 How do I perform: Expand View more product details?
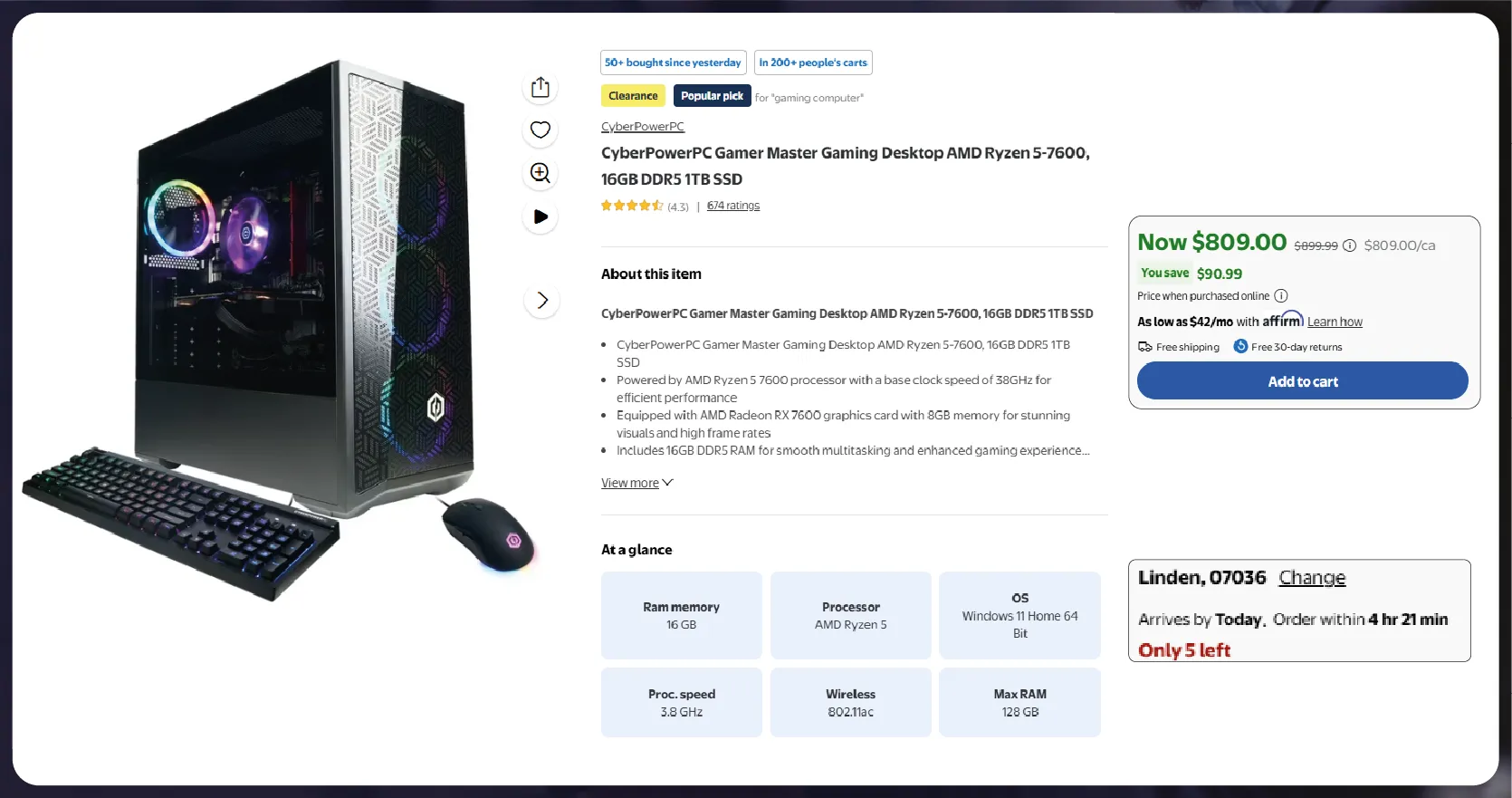[x=636, y=483]
